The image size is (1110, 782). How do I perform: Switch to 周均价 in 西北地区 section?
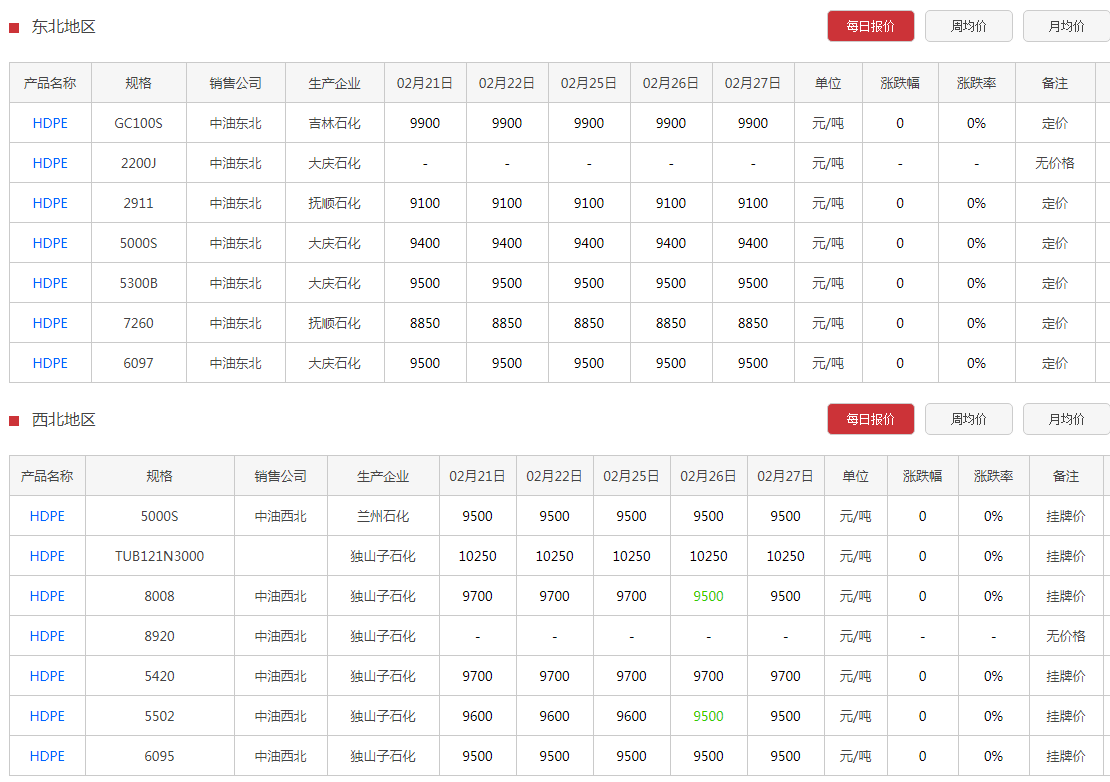(x=968, y=419)
